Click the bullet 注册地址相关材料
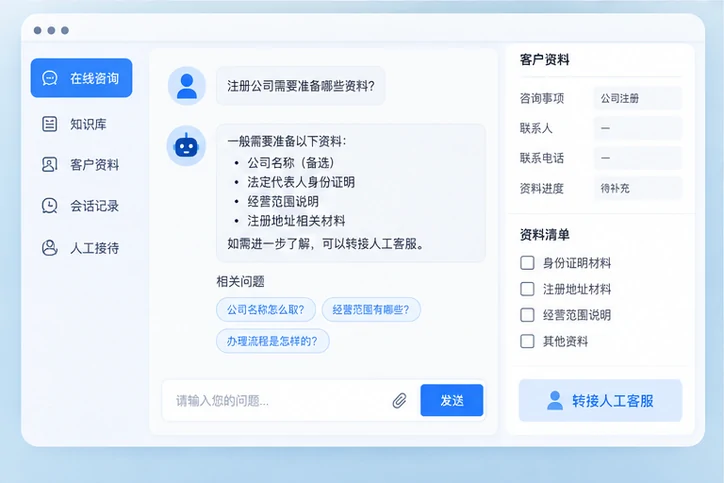 click(x=296, y=221)
